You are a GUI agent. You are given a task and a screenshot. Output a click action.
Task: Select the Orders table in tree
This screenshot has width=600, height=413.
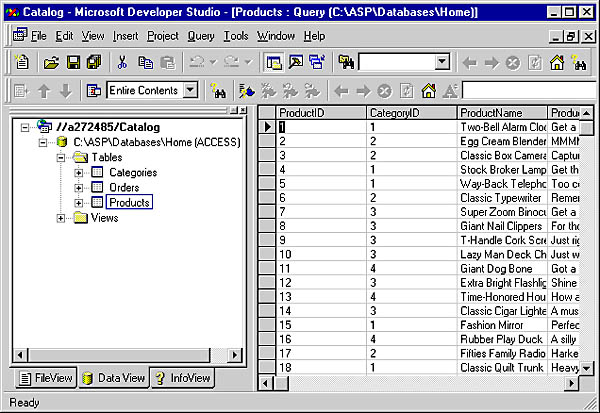click(x=123, y=188)
